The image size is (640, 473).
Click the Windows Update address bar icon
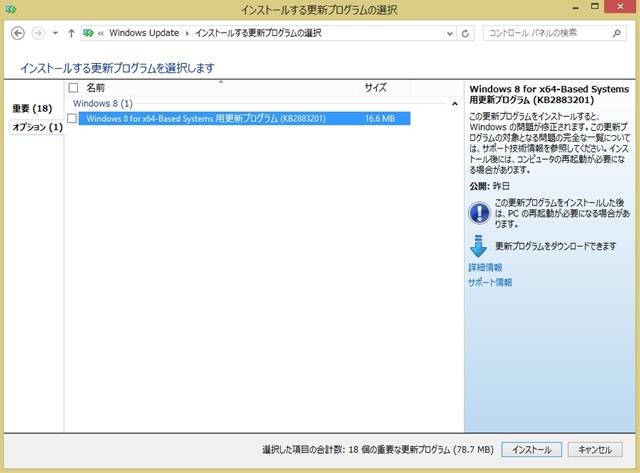tap(88, 33)
